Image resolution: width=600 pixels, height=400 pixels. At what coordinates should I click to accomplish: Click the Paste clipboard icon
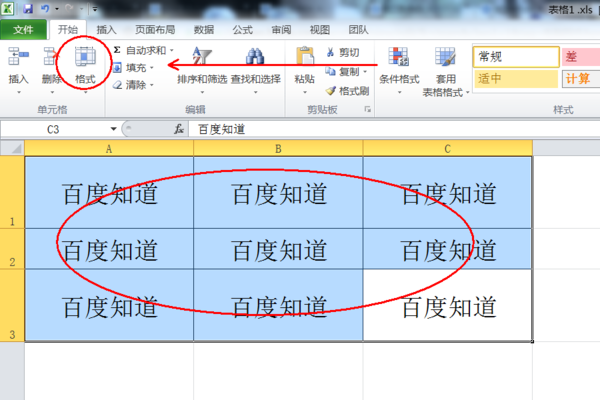click(305, 56)
